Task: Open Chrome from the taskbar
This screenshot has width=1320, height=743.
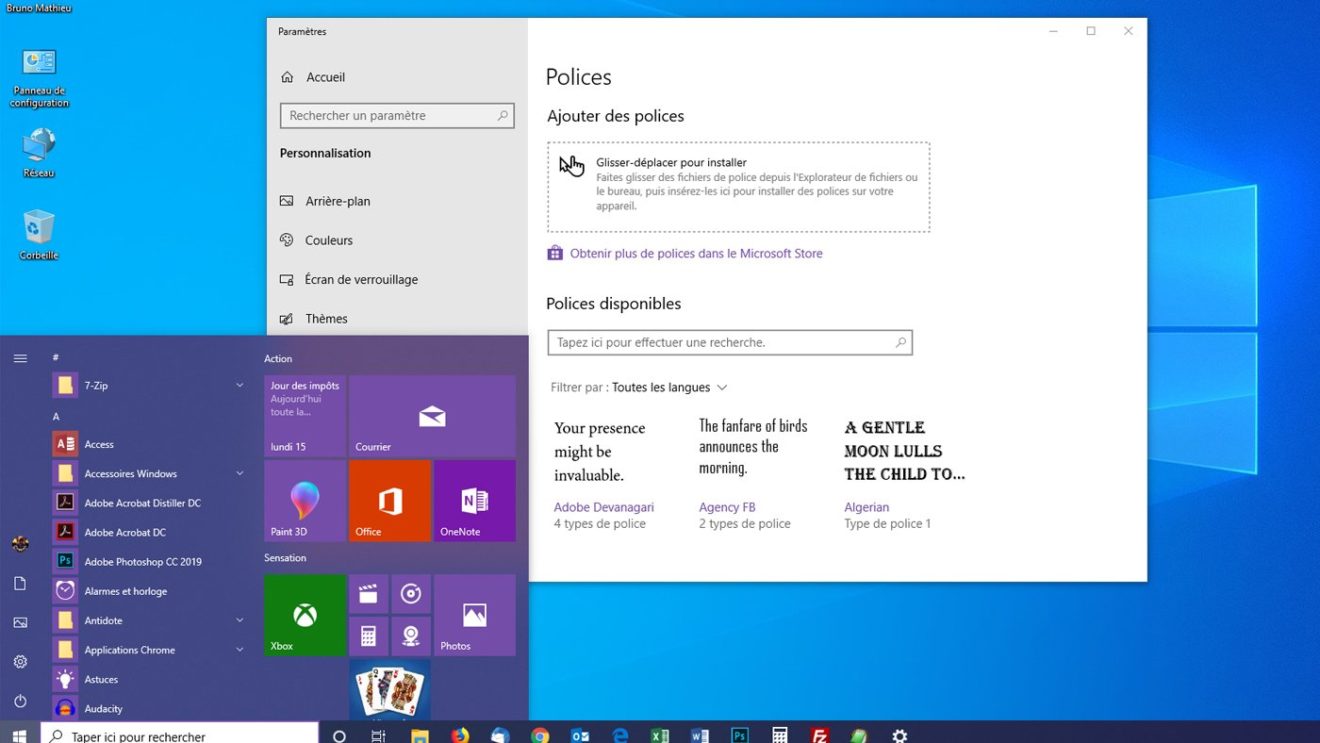Action: (x=540, y=736)
